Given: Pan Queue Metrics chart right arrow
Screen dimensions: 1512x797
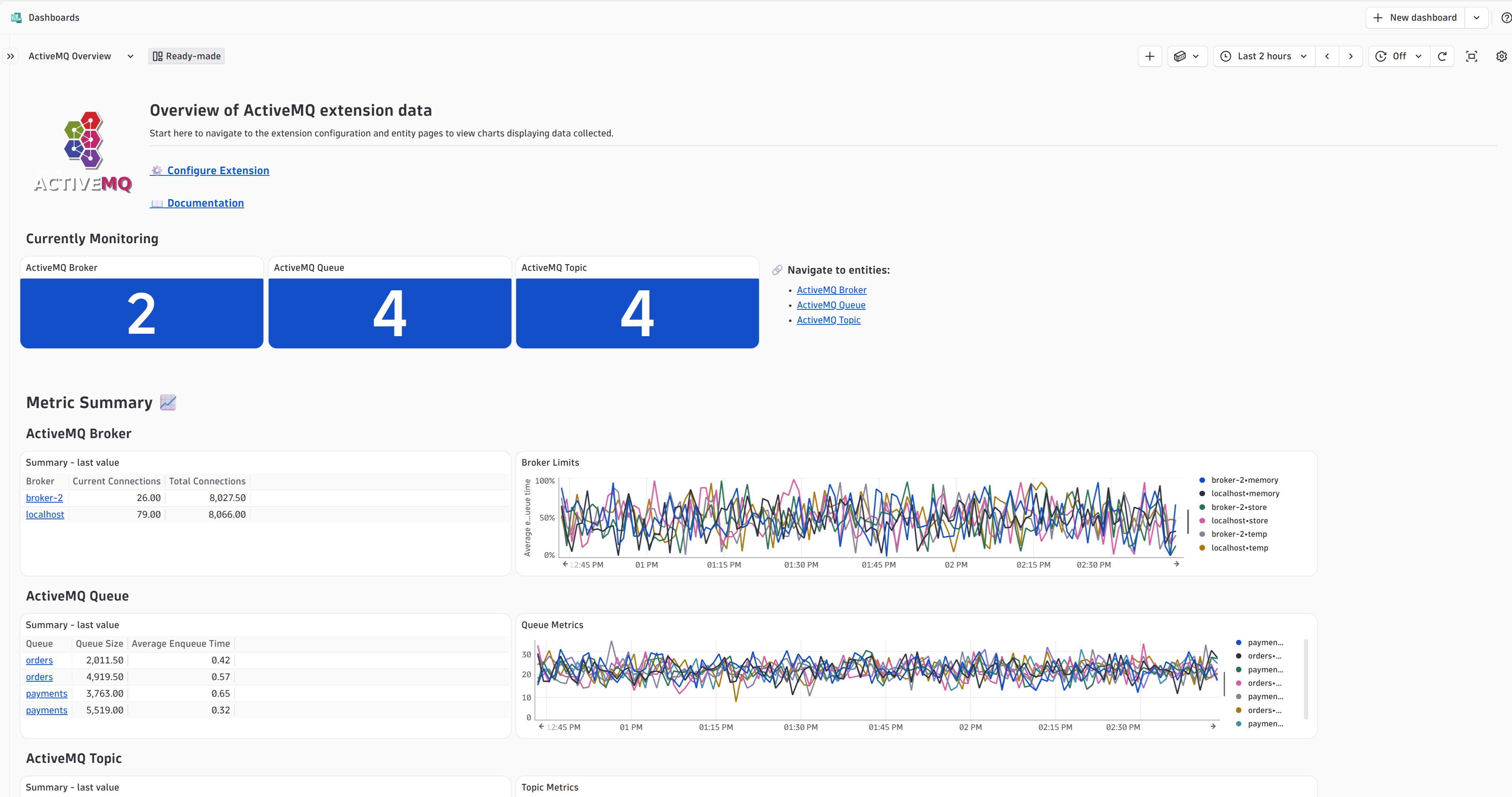Looking at the screenshot, I should click(x=1213, y=727).
